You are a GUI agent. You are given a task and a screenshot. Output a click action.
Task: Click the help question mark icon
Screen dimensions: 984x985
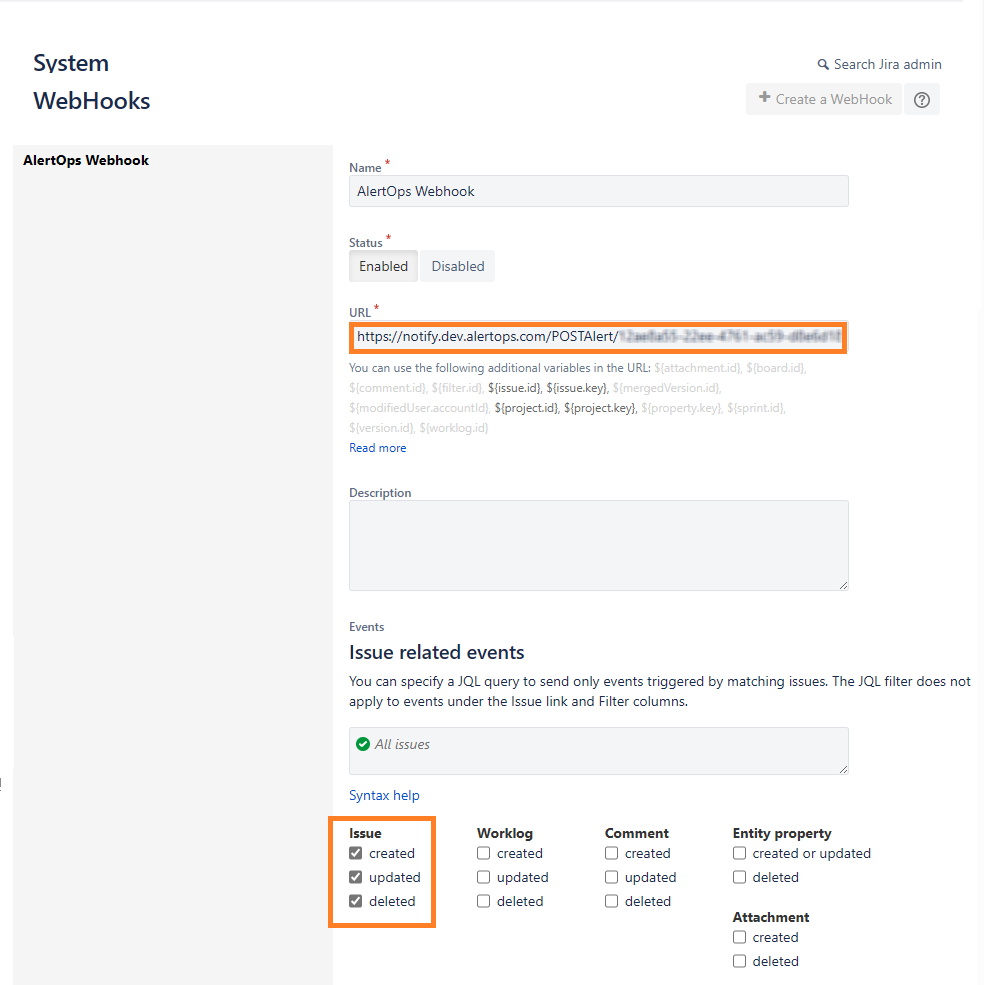[922, 100]
